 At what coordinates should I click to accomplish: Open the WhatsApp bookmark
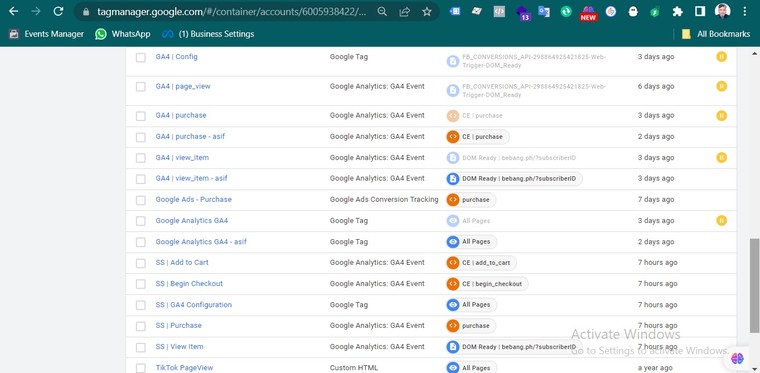(123, 34)
